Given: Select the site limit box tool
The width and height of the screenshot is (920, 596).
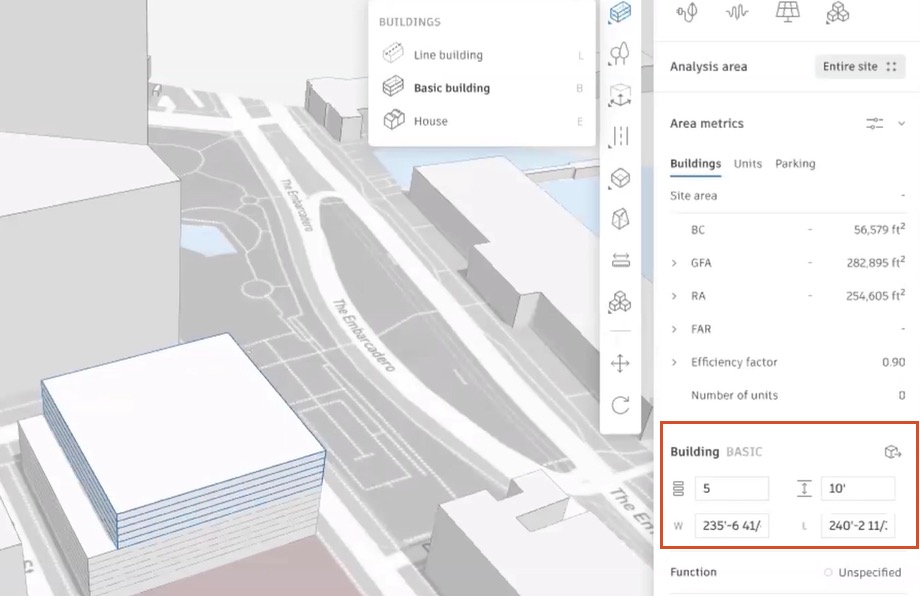Looking at the screenshot, I should click(620, 178).
